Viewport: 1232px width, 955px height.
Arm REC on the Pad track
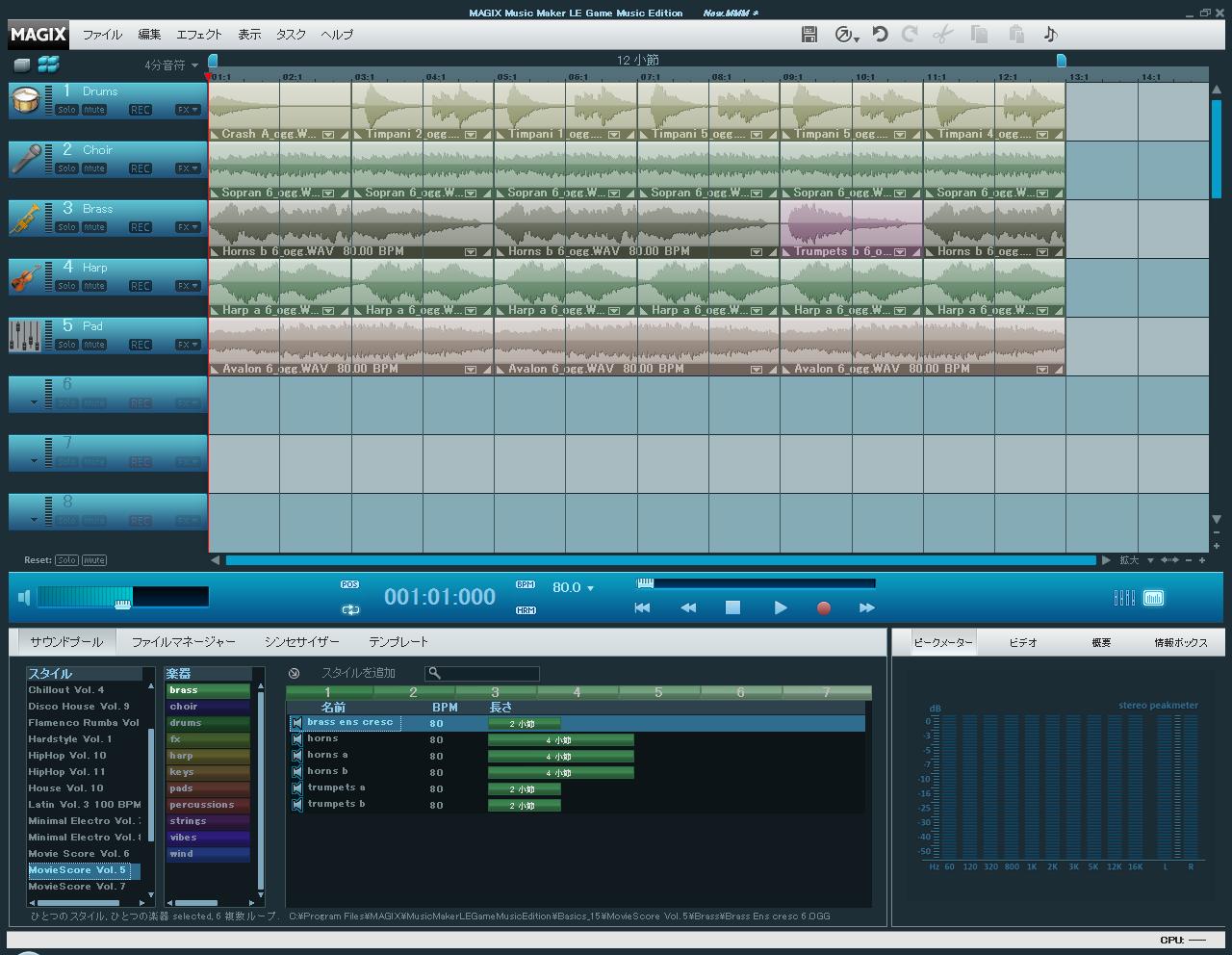click(x=141, y=345)
